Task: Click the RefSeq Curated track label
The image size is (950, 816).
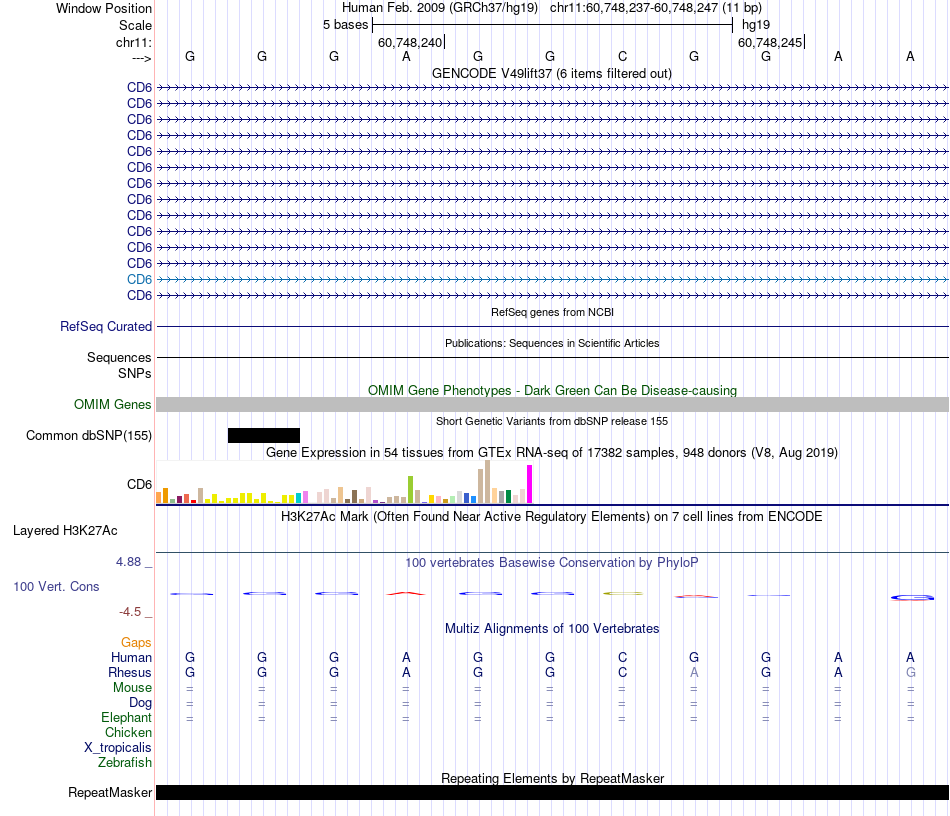Action: [x=106, y=327]
